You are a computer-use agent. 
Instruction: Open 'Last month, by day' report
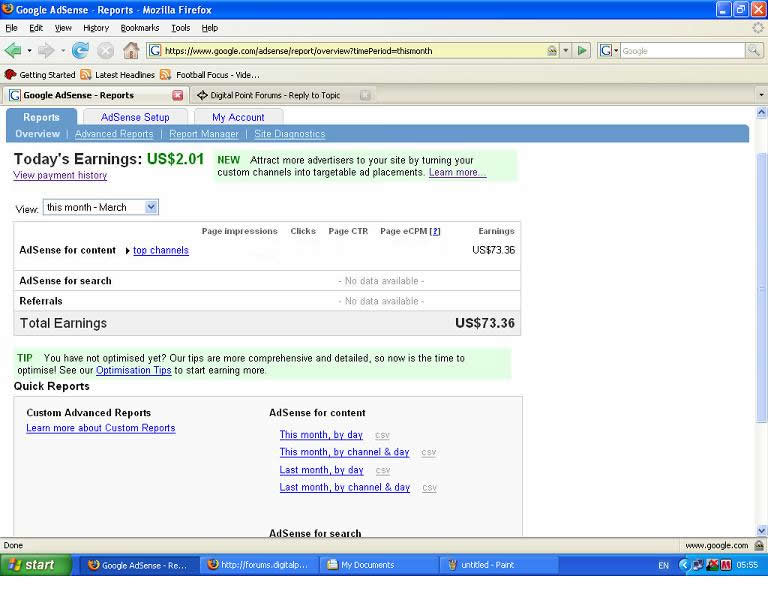[321, 470]
